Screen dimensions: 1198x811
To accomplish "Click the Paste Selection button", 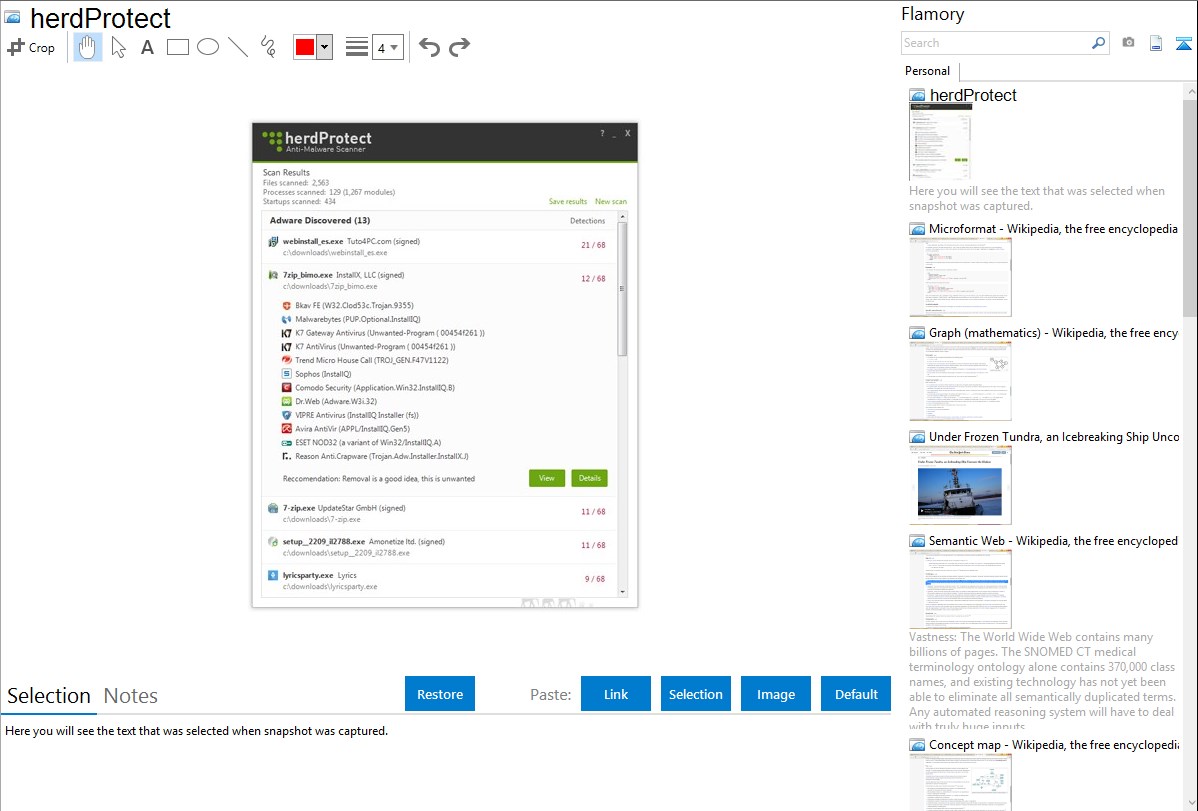I will 696,694.
